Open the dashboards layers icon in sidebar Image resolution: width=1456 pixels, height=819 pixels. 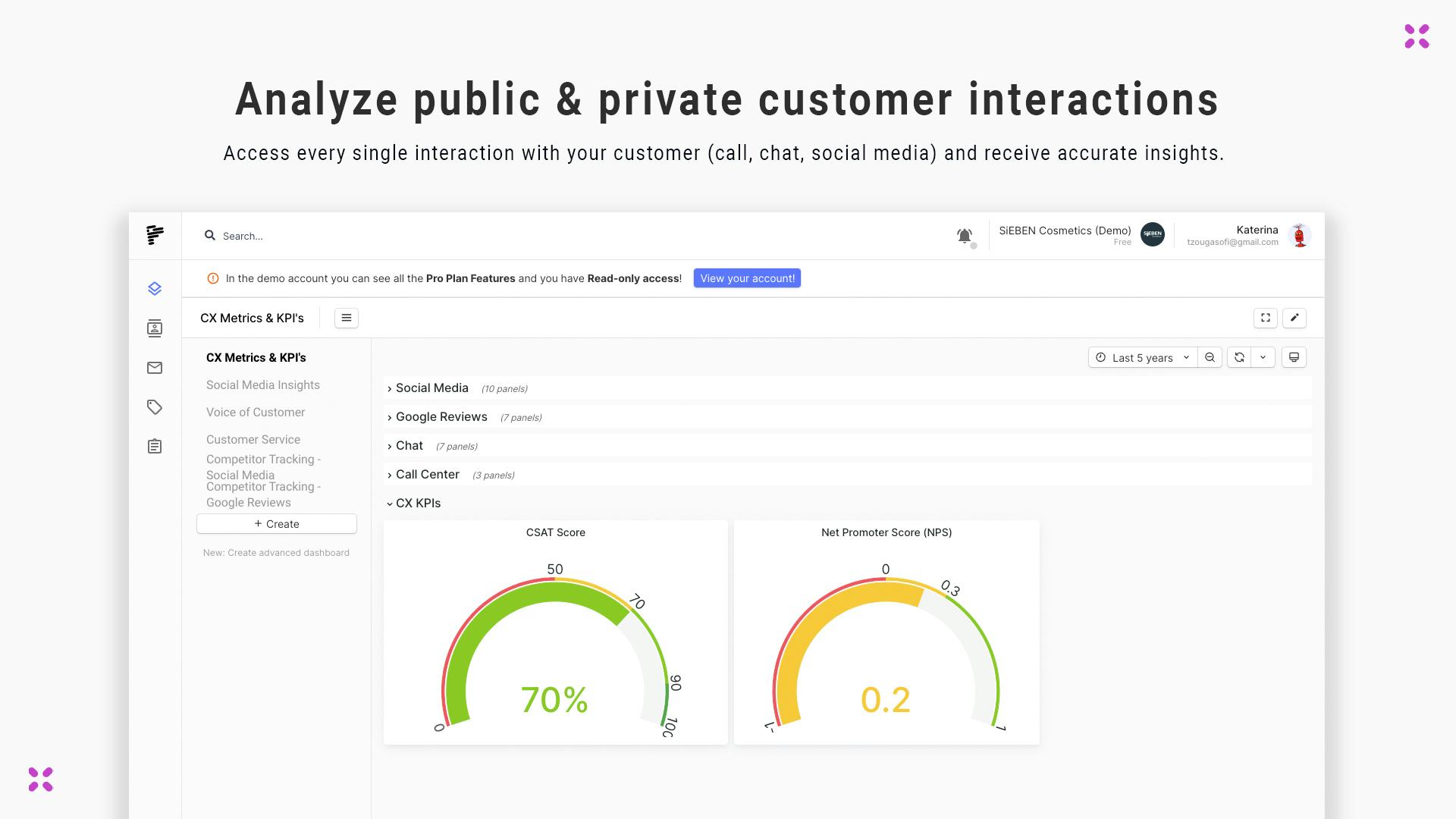pos(155,288)
